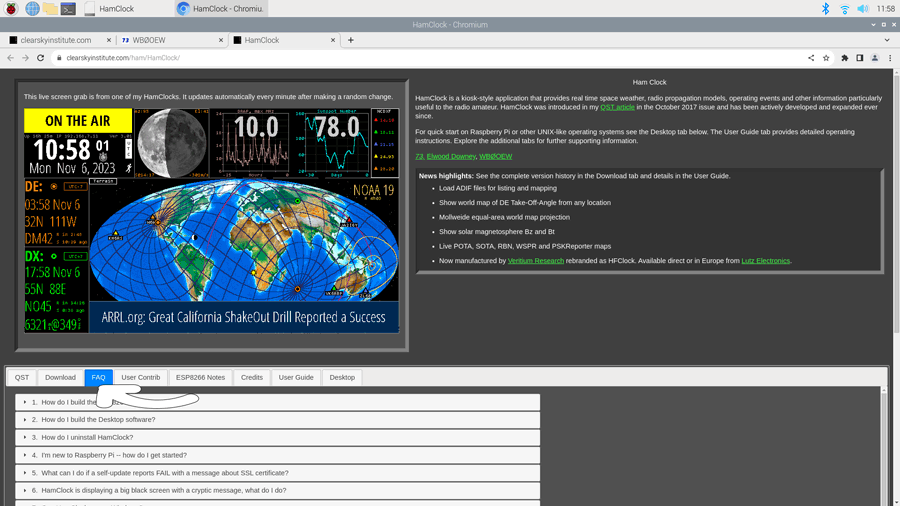Go back with the browser back arrow
The width and height of the screenshot is (900, 506).
10,58
